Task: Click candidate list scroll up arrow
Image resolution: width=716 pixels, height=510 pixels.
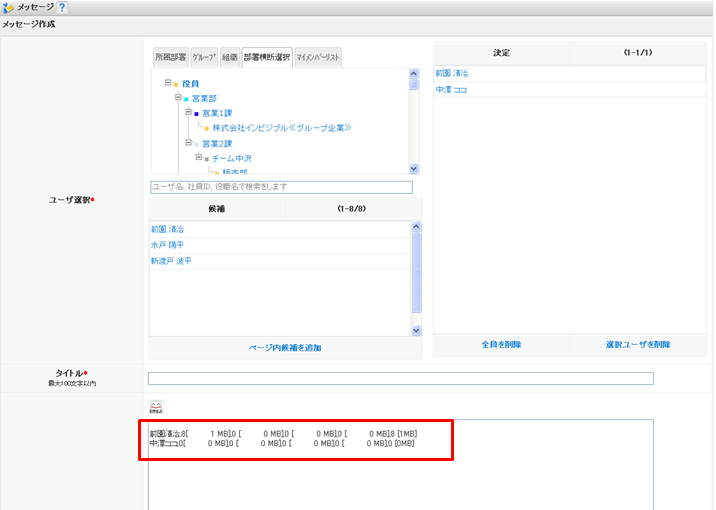Action: tap(416, 228)
